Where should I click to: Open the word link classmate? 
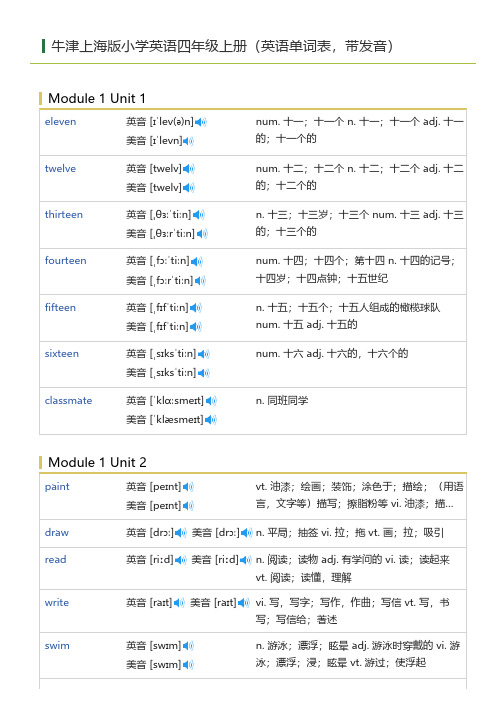(x=68, y=400)
